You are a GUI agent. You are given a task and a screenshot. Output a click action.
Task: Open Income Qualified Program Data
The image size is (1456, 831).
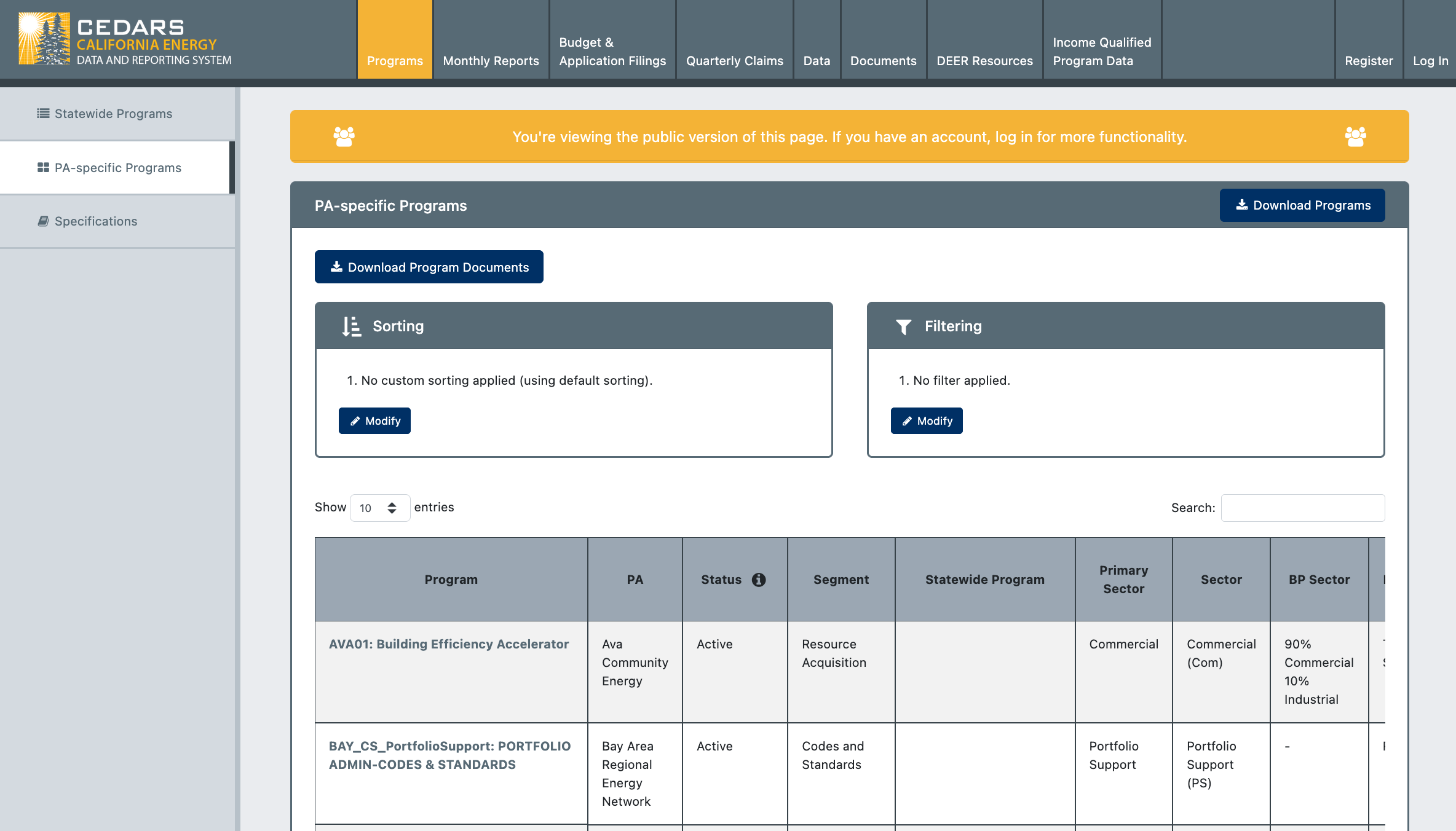(x=1102, y=39)
